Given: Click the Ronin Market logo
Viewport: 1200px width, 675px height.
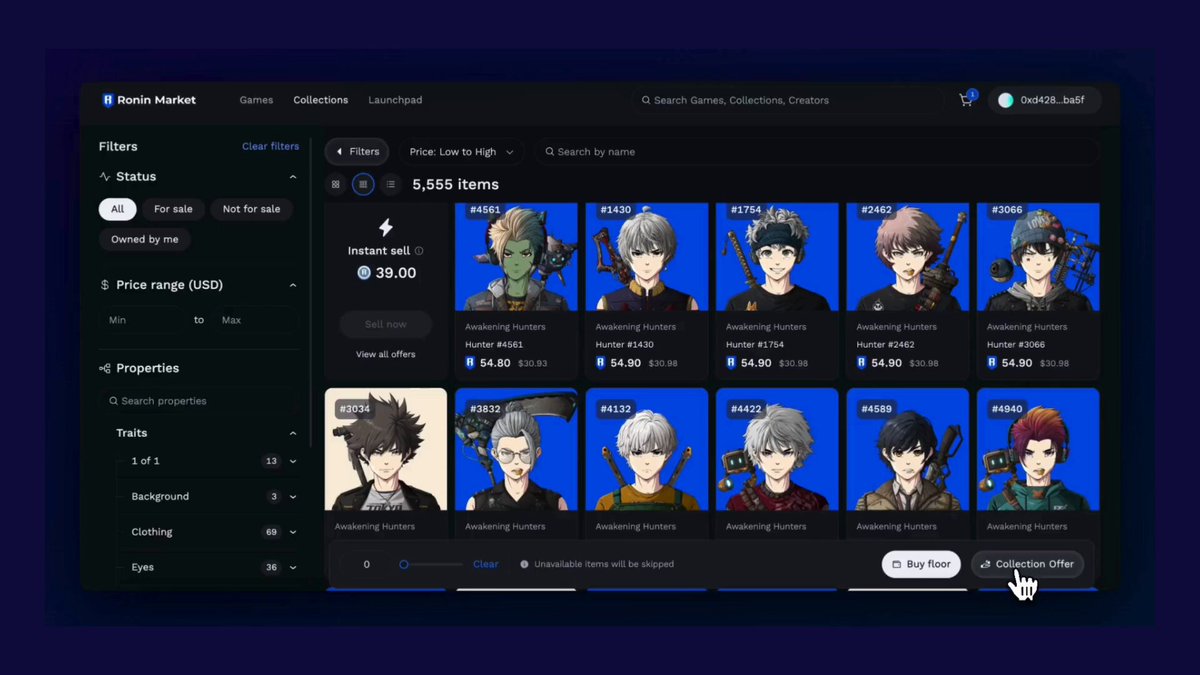Looking at the screenshot, I should [149, 100].
